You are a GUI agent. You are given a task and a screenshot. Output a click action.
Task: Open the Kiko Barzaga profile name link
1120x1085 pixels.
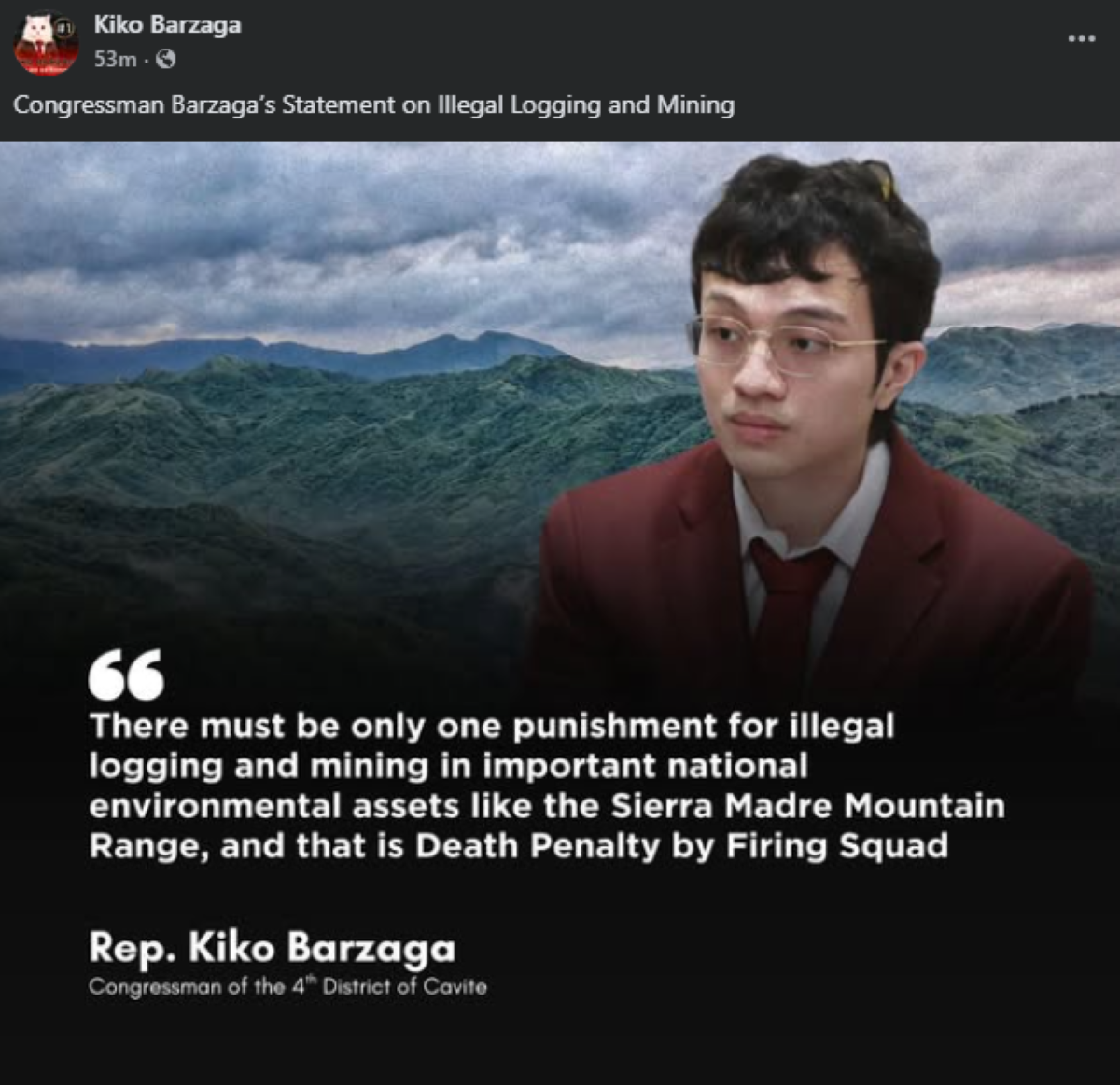coord(167,24)
